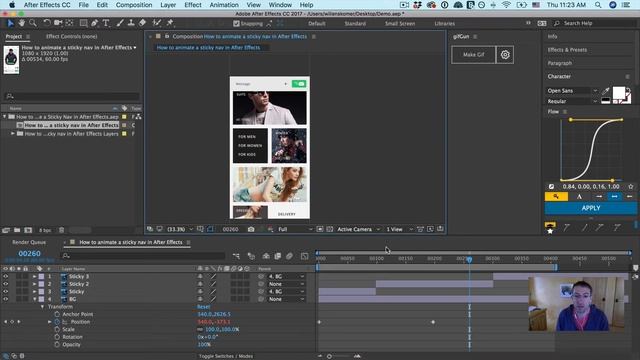Open the Open Sans font dropdown
This screenshot has height=360, width=640.
click(x=572, y=91)
